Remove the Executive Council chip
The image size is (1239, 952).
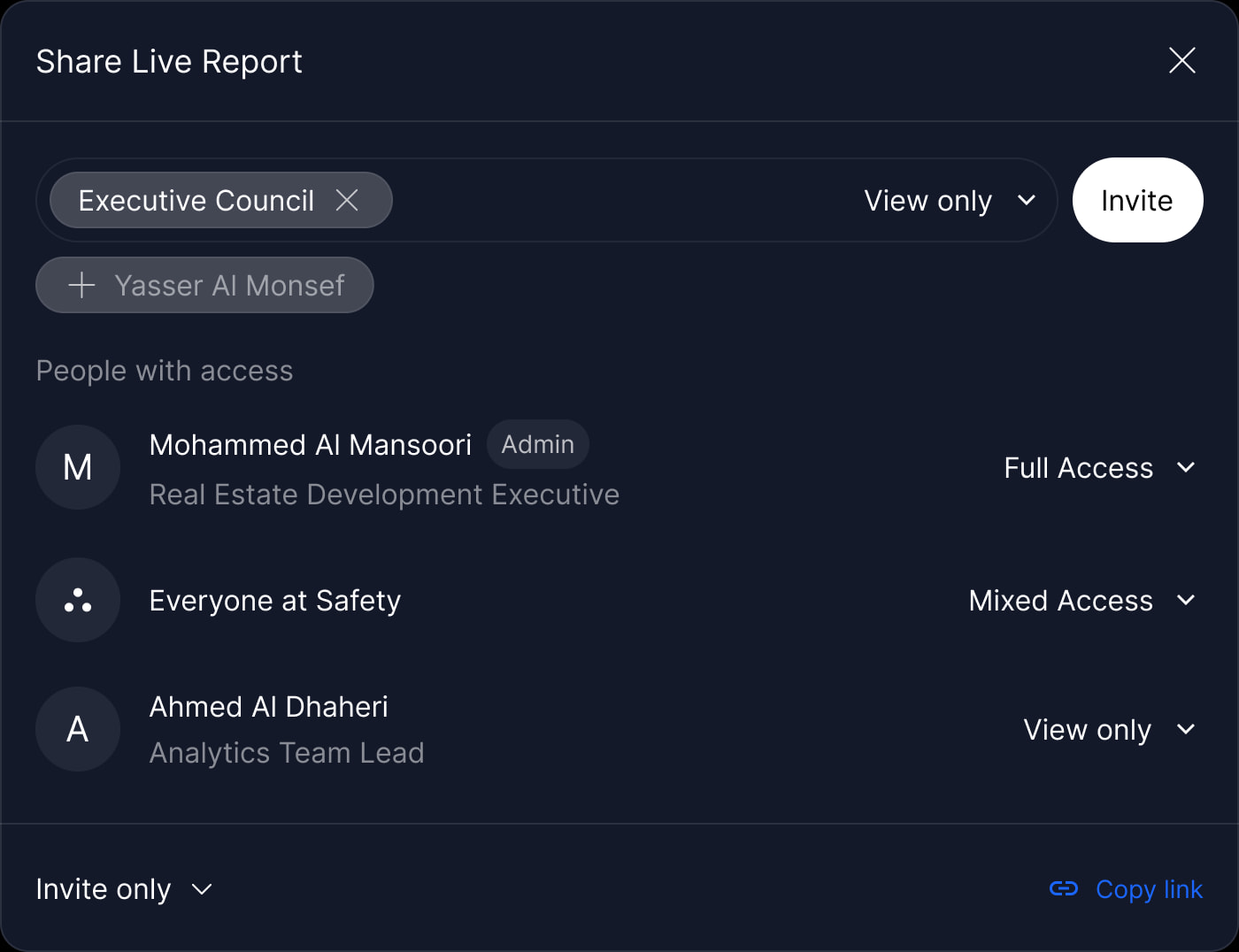pos(347,200)
